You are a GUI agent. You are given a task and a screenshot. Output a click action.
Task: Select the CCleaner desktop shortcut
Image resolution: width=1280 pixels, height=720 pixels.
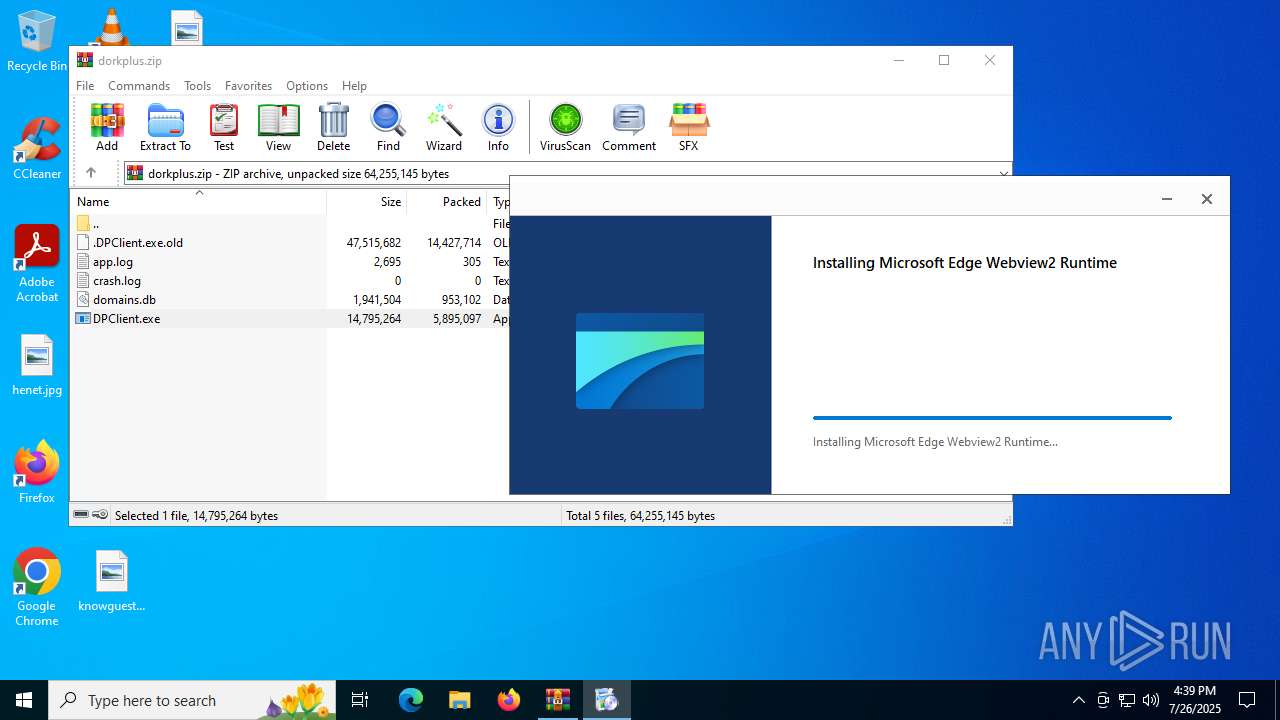tap(37, 149)
